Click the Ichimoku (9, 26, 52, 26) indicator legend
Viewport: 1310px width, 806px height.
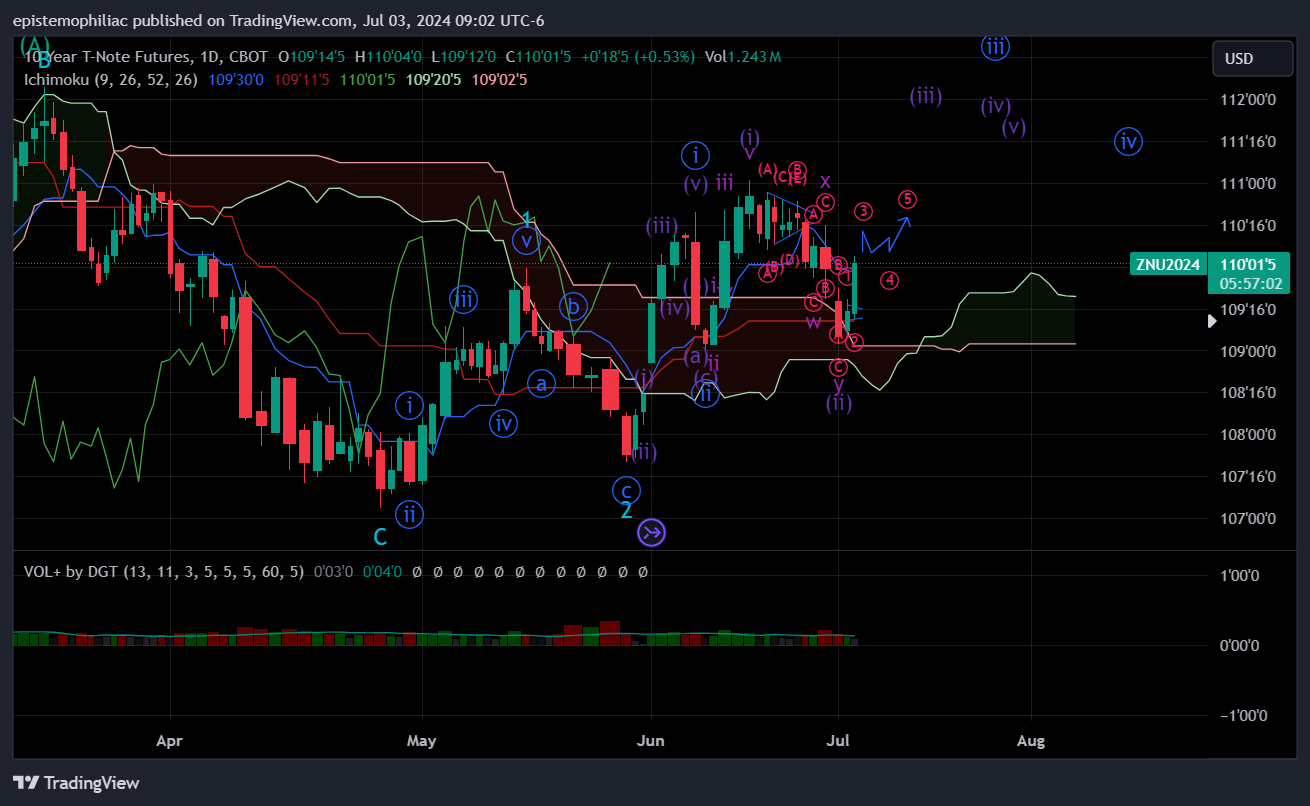pyautogui.click(x=110, y=79)
